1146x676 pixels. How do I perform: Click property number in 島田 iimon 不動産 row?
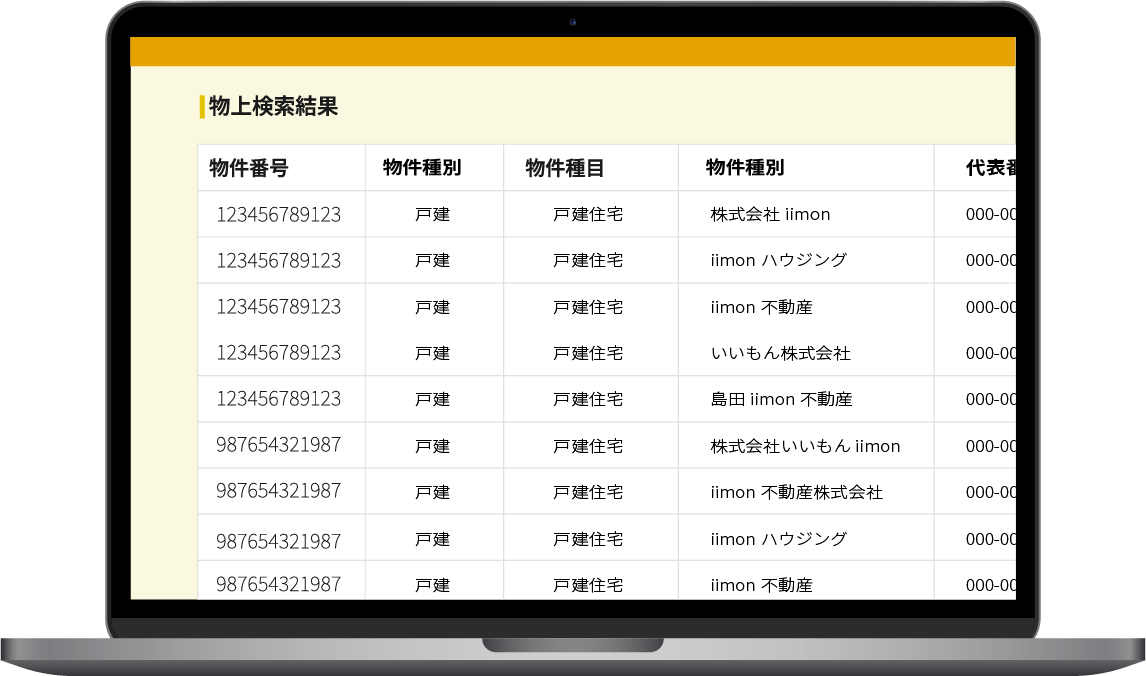278,399
